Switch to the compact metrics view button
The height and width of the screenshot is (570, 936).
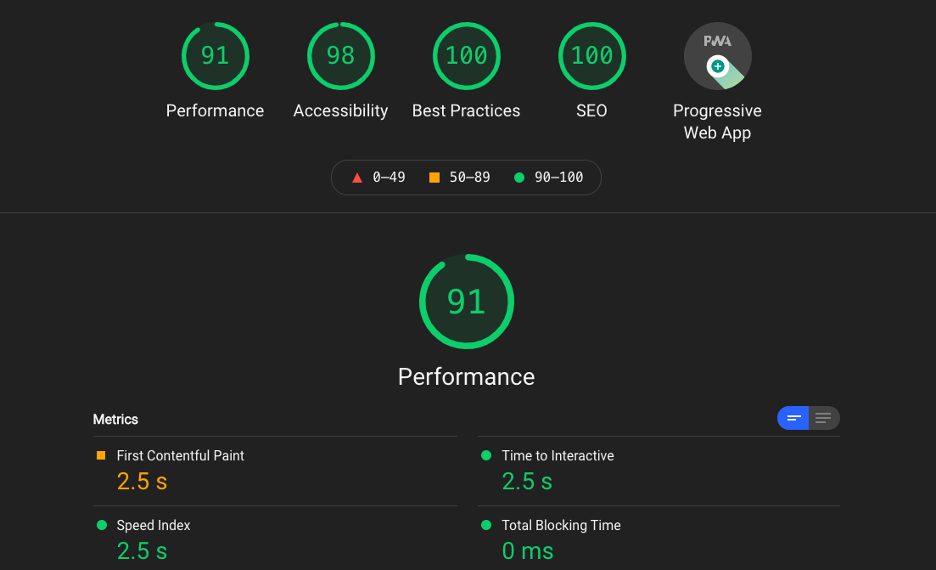pyautogui.click(x=793, y=418)
